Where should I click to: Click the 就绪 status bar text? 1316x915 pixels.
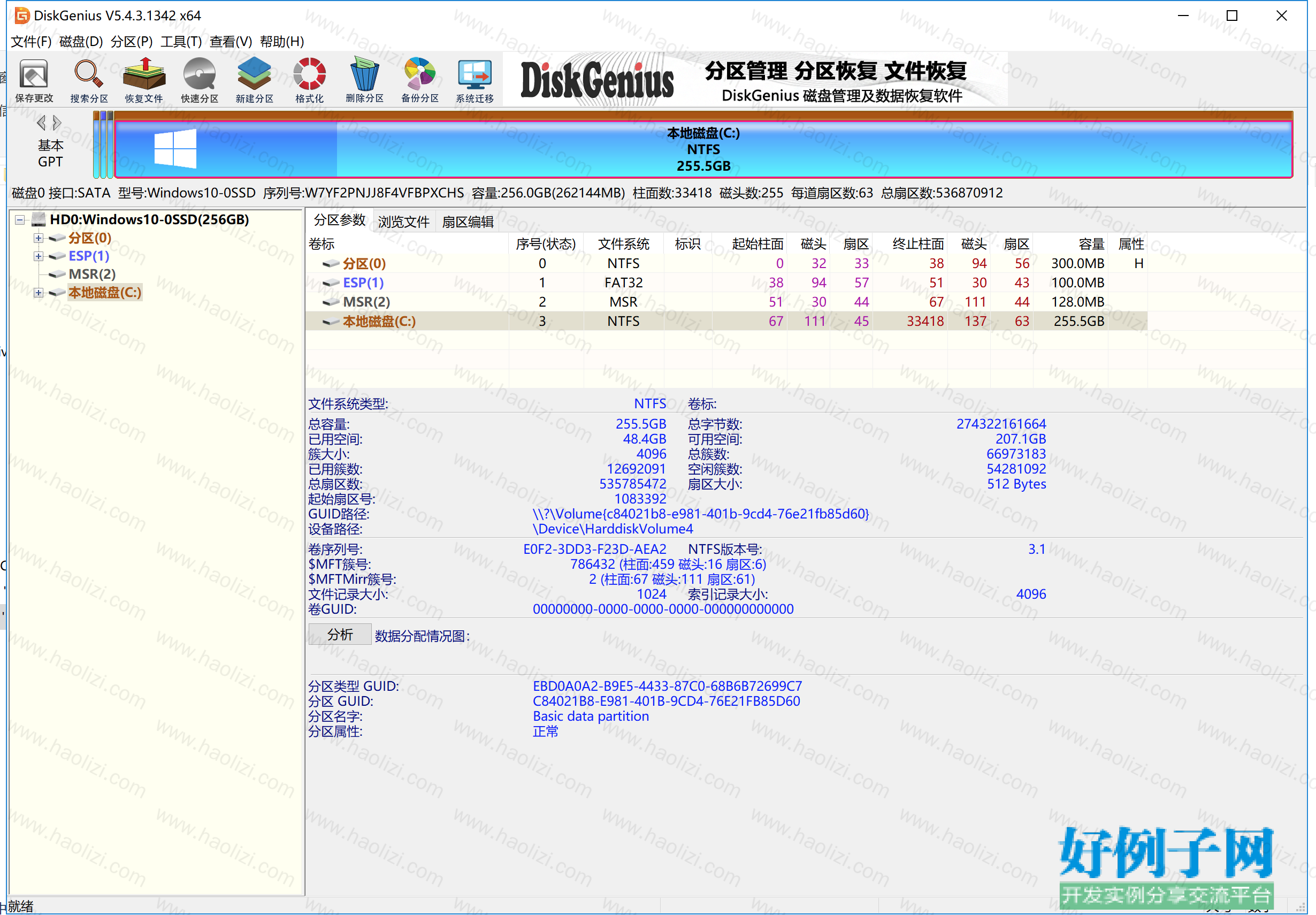[21, 906]
